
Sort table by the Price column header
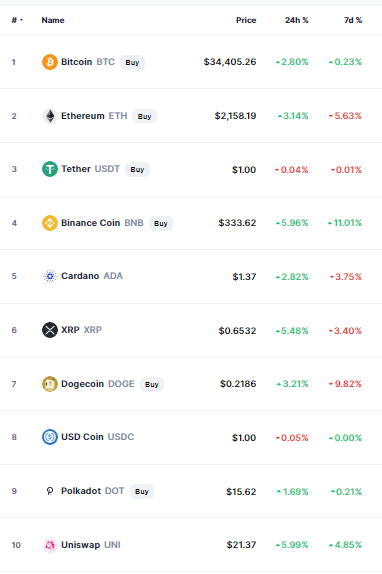click(246, 20)
